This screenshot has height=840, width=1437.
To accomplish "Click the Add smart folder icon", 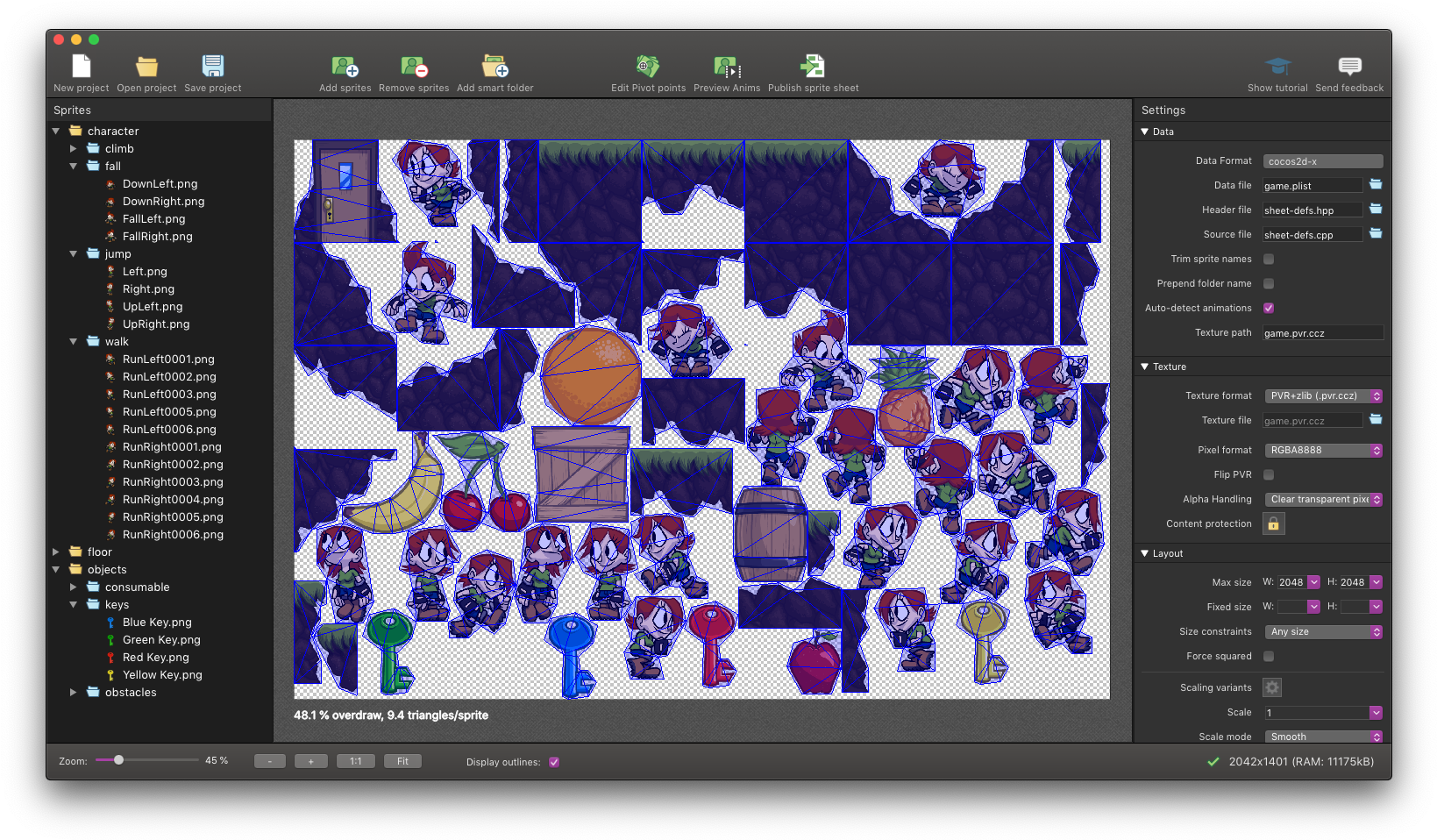I will [494, 66].
